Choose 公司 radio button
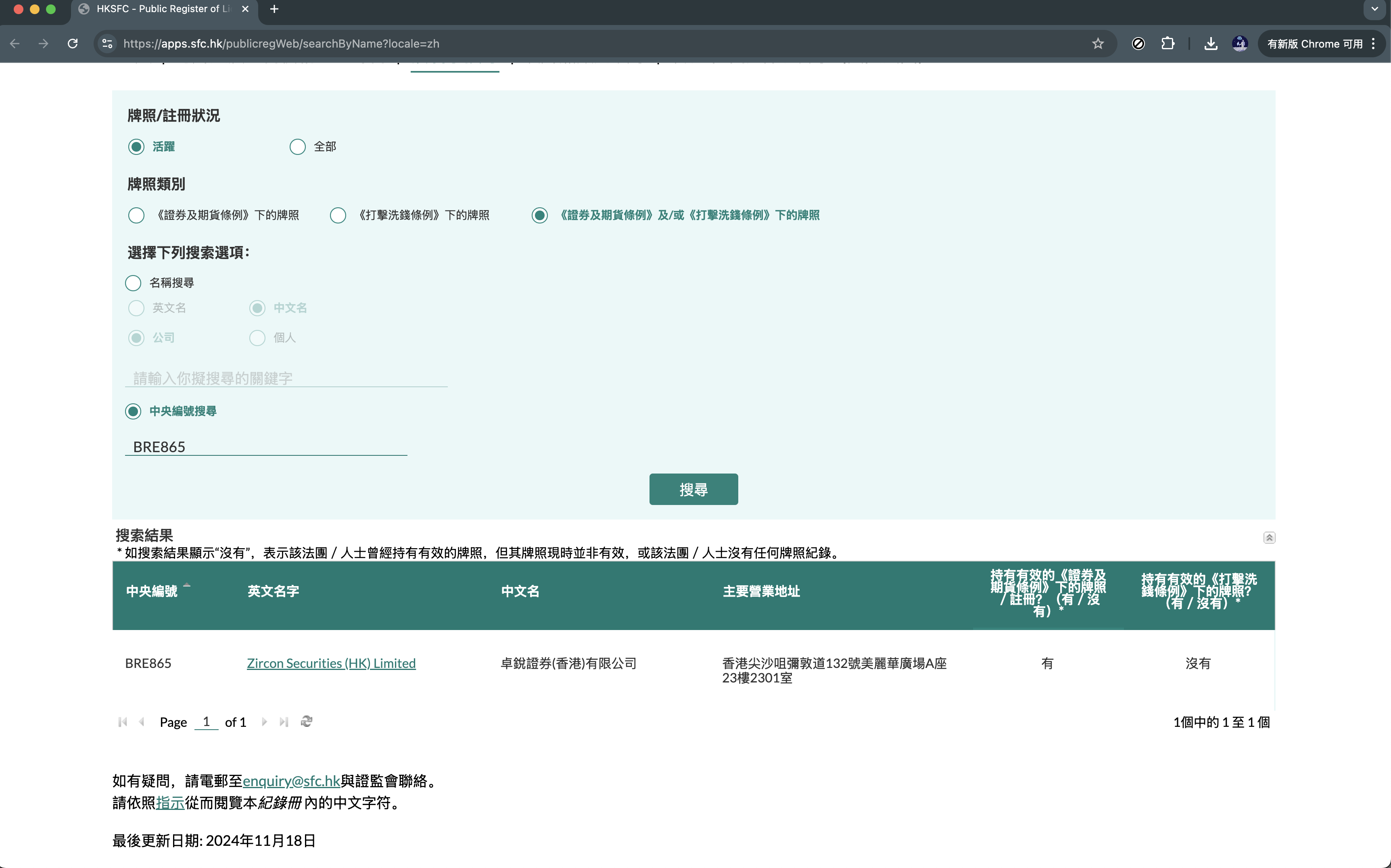 click(136, 338)
